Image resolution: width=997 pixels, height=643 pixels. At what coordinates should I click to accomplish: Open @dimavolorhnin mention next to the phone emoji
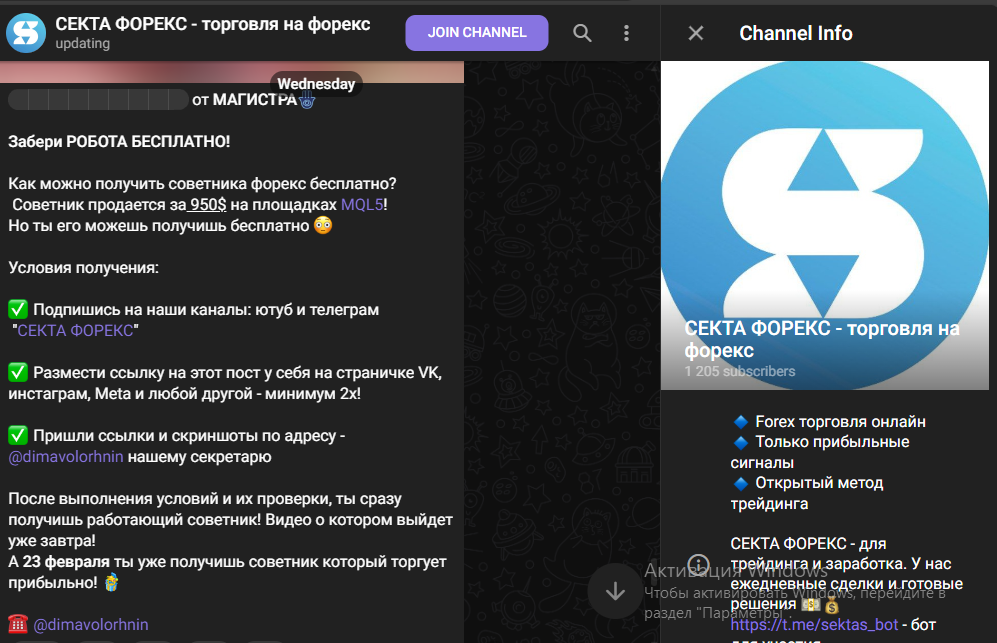tap(90, 625)
